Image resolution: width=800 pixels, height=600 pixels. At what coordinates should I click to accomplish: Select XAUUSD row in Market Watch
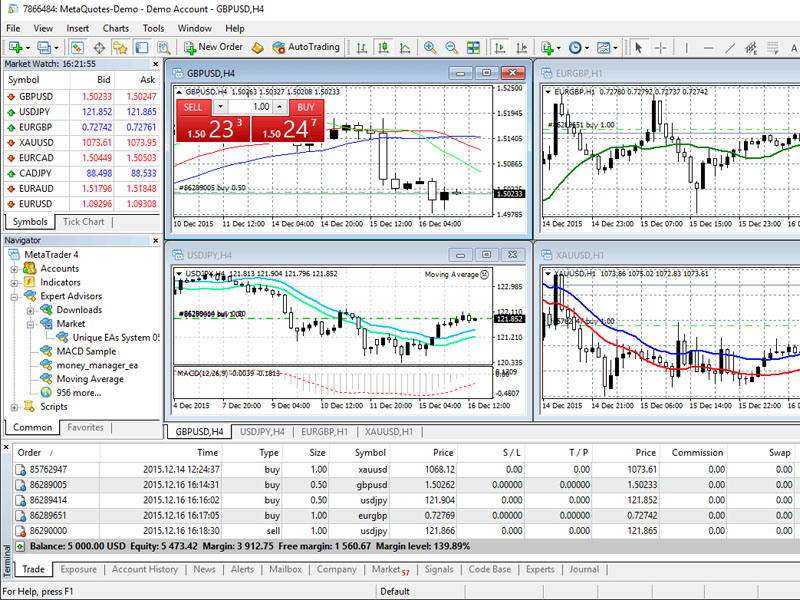coord(81,142)
